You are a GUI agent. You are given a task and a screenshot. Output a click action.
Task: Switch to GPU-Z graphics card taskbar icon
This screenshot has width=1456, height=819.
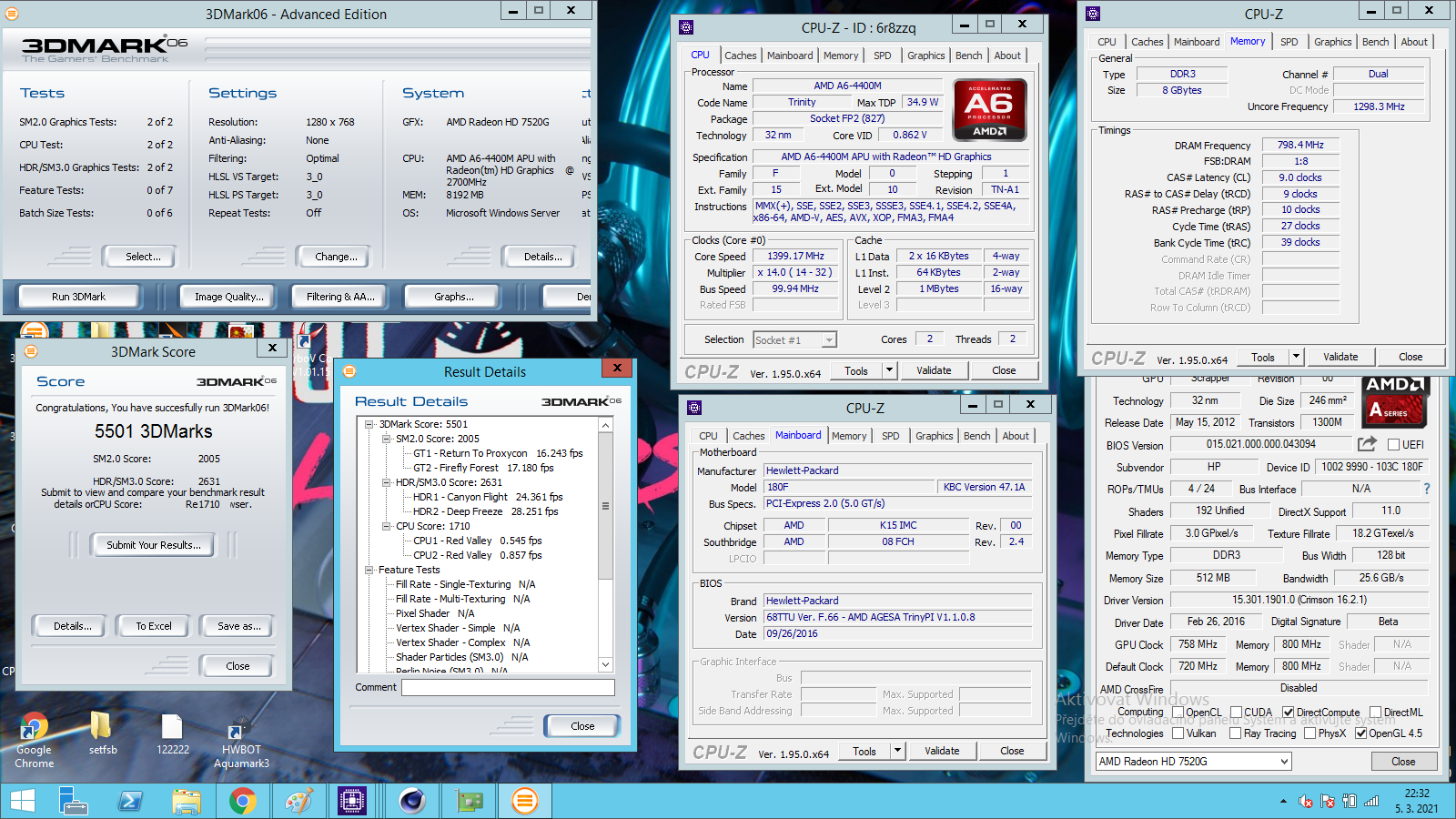coord(470,801)
